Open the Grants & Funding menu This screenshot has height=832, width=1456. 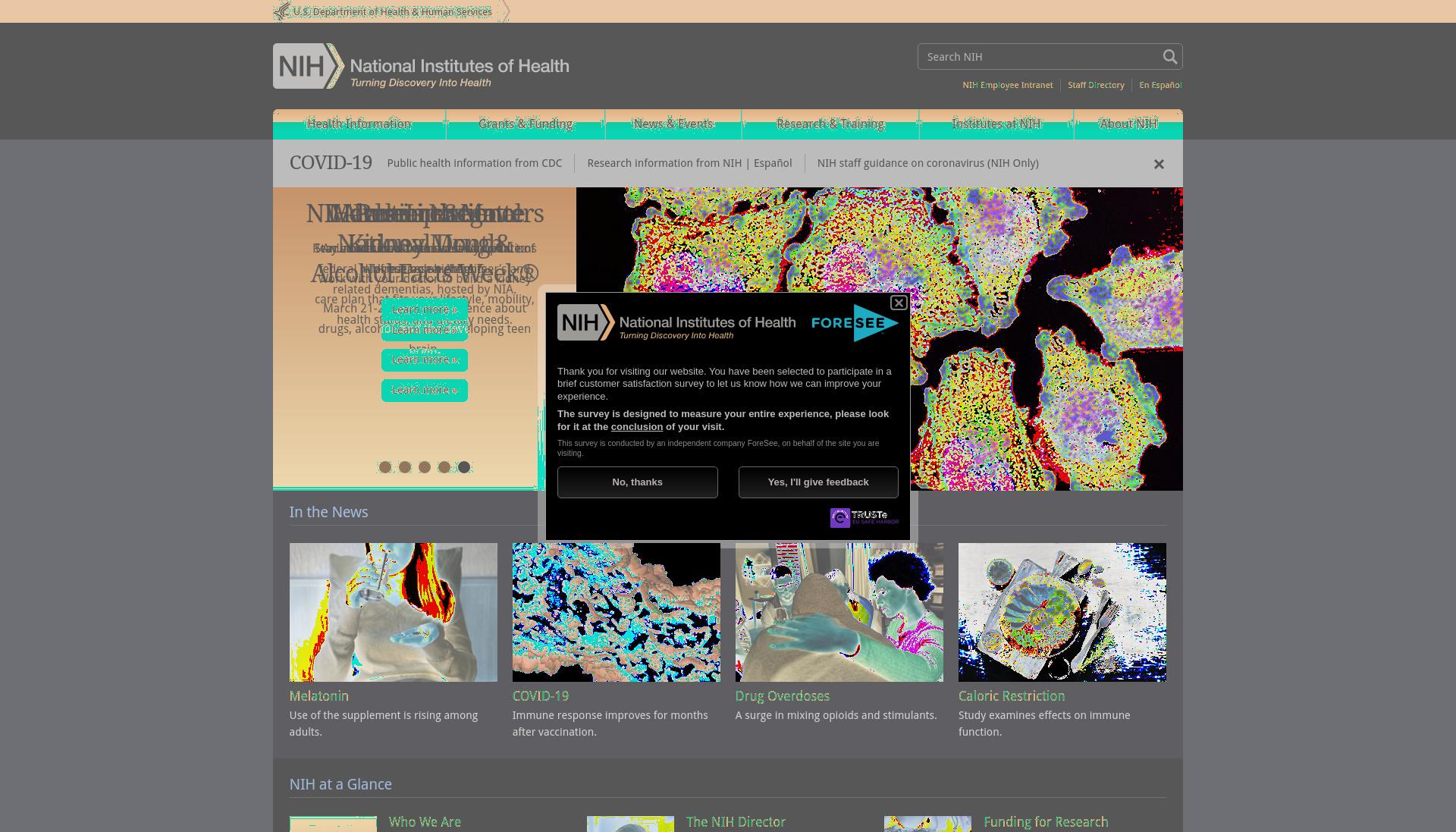point(526,124)
